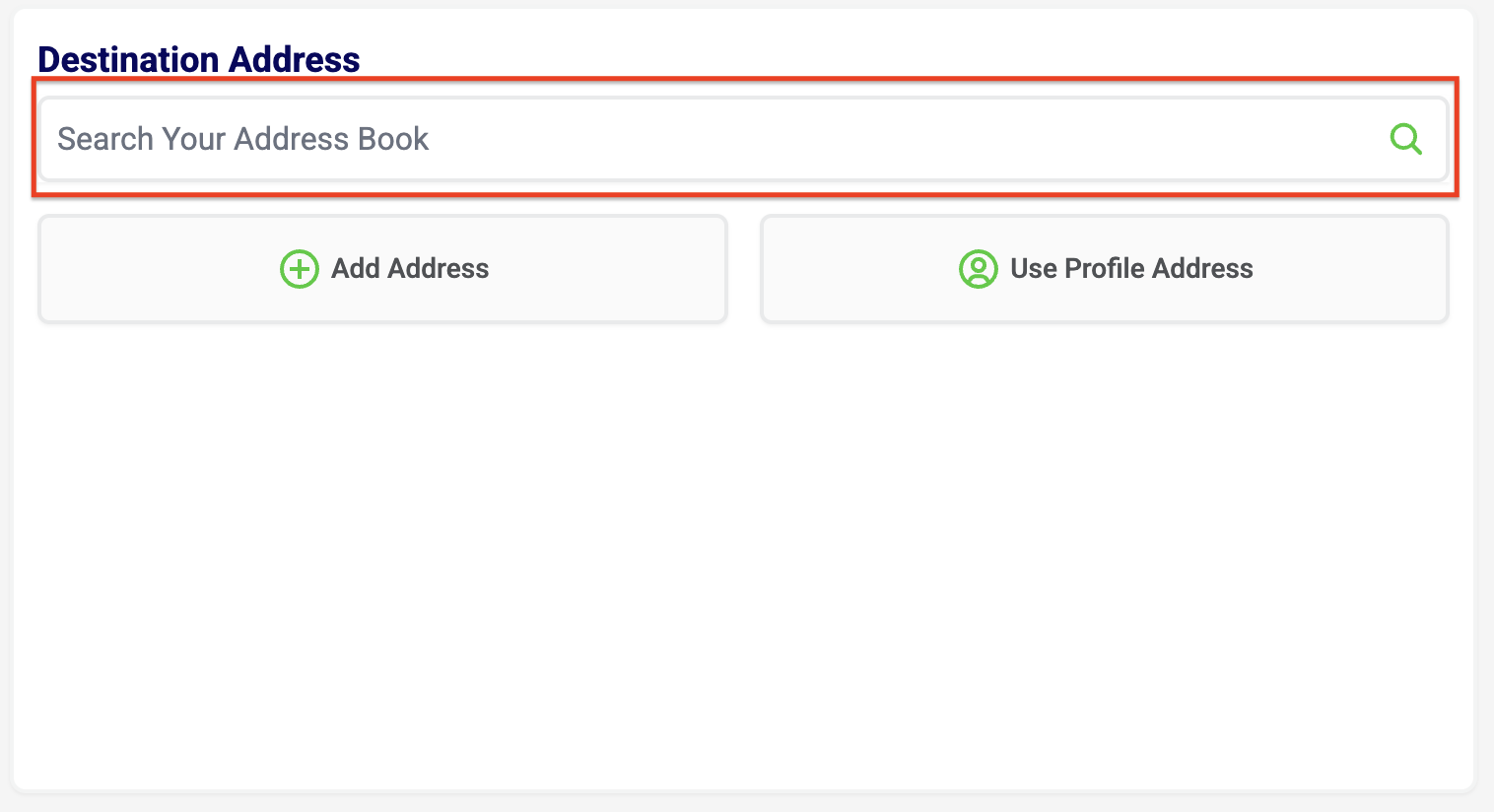Screen dimensions: 1494x812
Task: Choose the left tile to add an address
Action: pyautogui.click(x=382, y=268)
